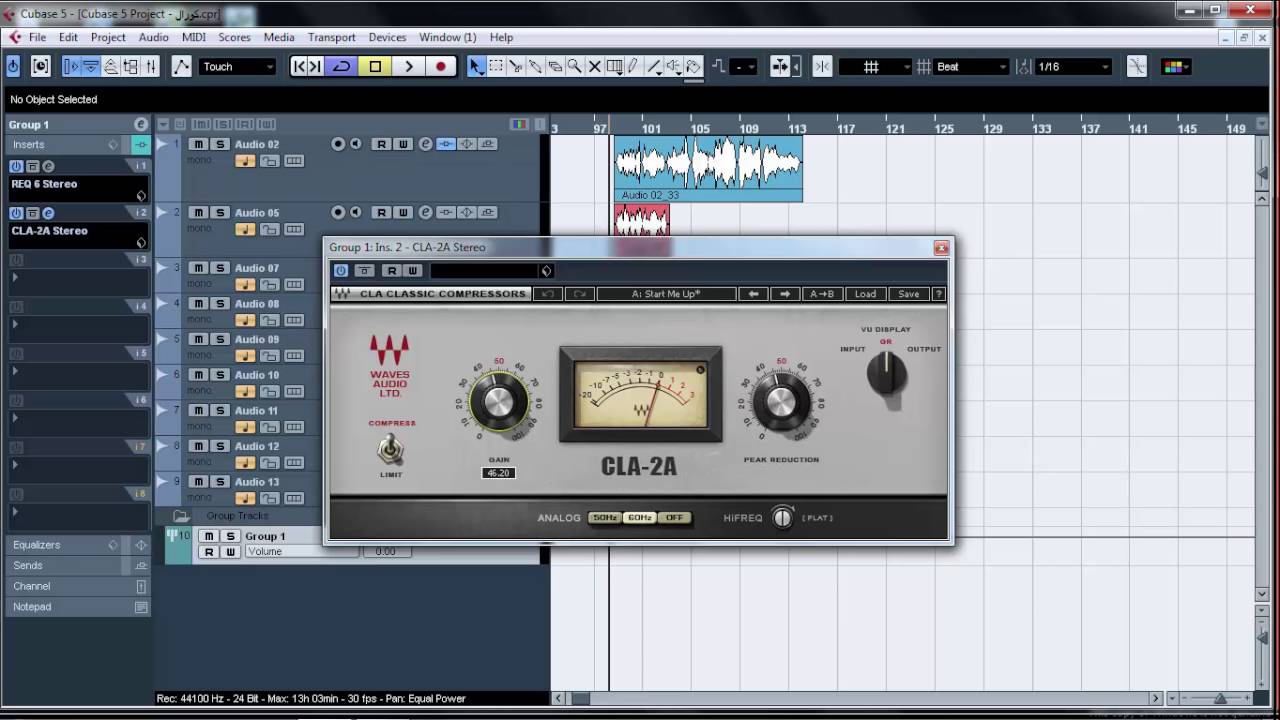Mute the Audio 09 track
Screen dimensions: 1280x720
click(198, 339)
